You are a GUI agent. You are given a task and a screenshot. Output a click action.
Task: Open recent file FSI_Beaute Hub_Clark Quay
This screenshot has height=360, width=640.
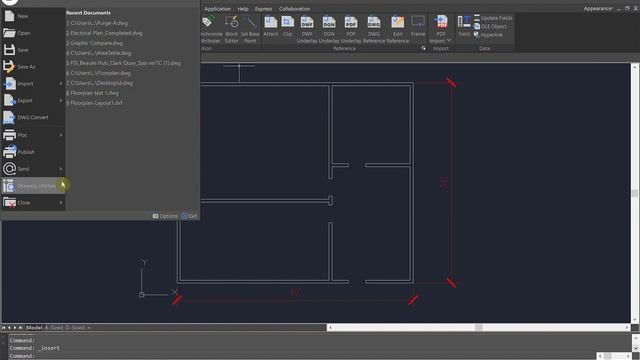click(x=123, y=63)
